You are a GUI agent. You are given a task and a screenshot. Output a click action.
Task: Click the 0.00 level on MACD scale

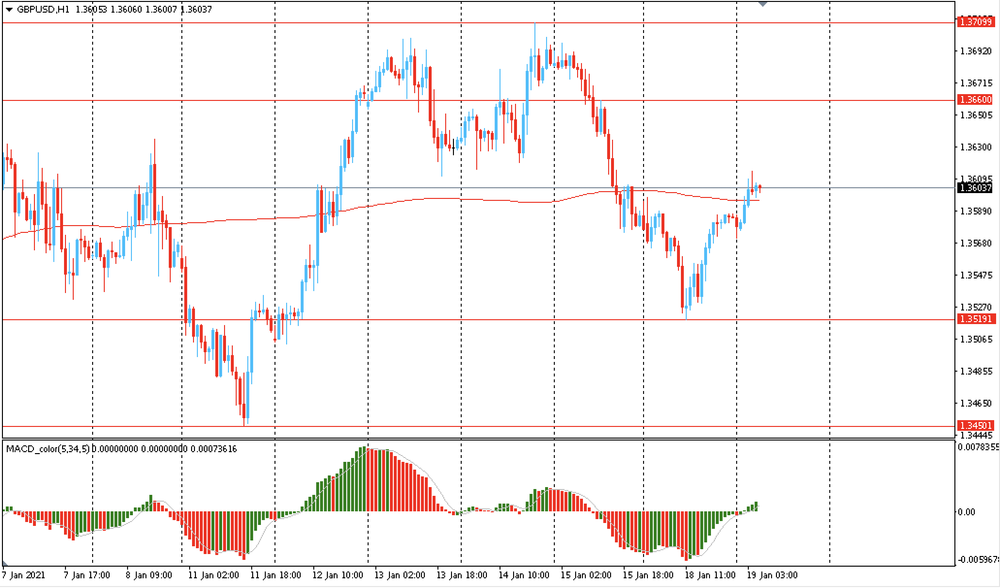pos(967,512)
